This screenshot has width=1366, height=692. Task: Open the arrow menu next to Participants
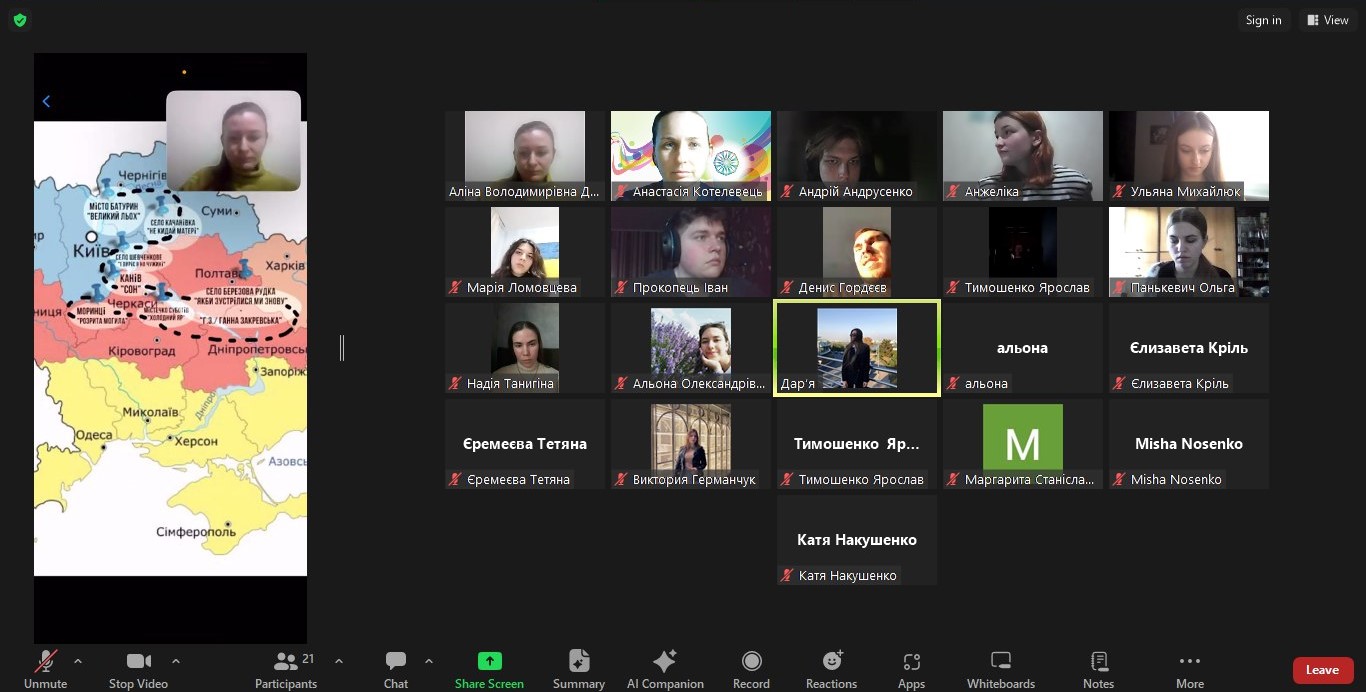coord(338,661)
